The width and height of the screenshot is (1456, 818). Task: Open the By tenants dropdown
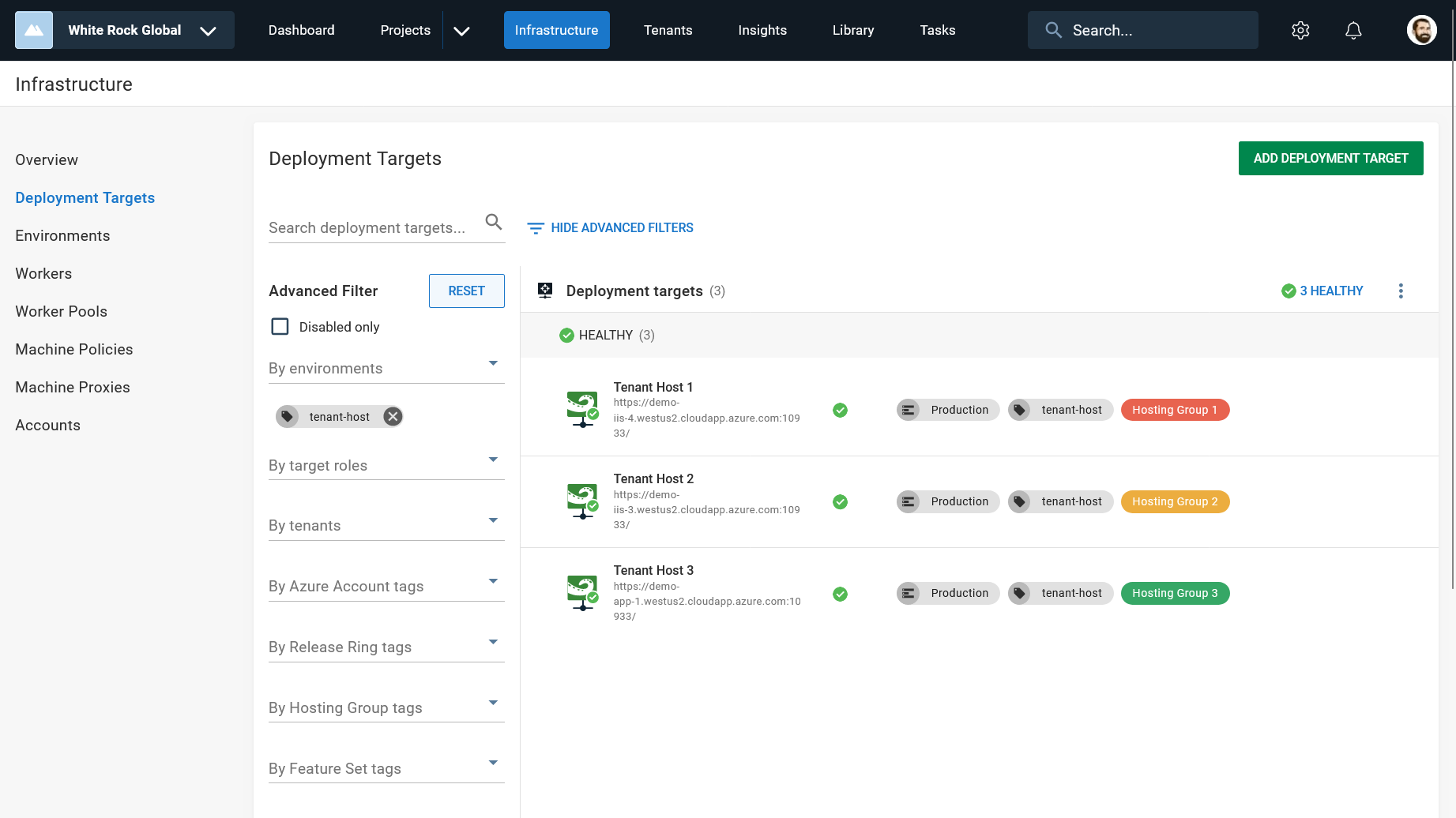coord(386,525)
